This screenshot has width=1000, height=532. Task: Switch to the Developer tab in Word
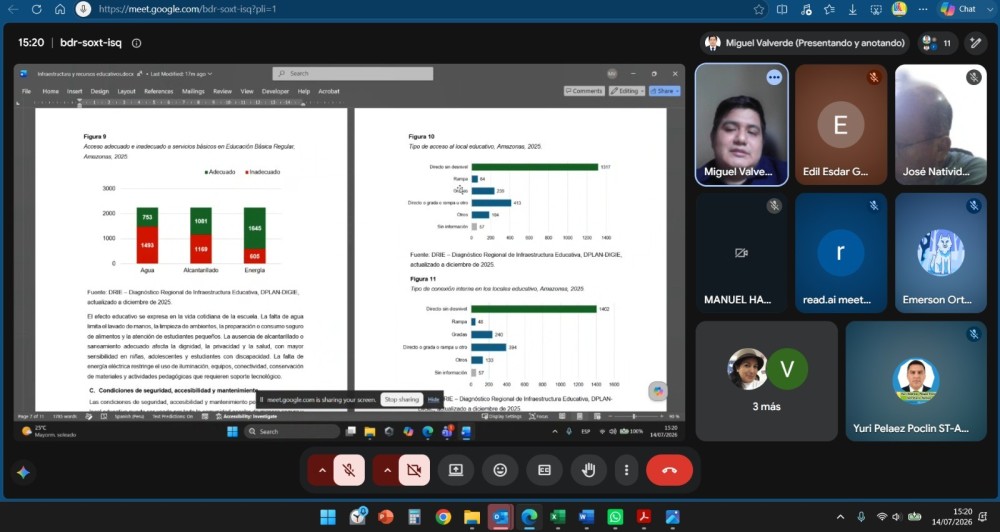tap(275, 91)
